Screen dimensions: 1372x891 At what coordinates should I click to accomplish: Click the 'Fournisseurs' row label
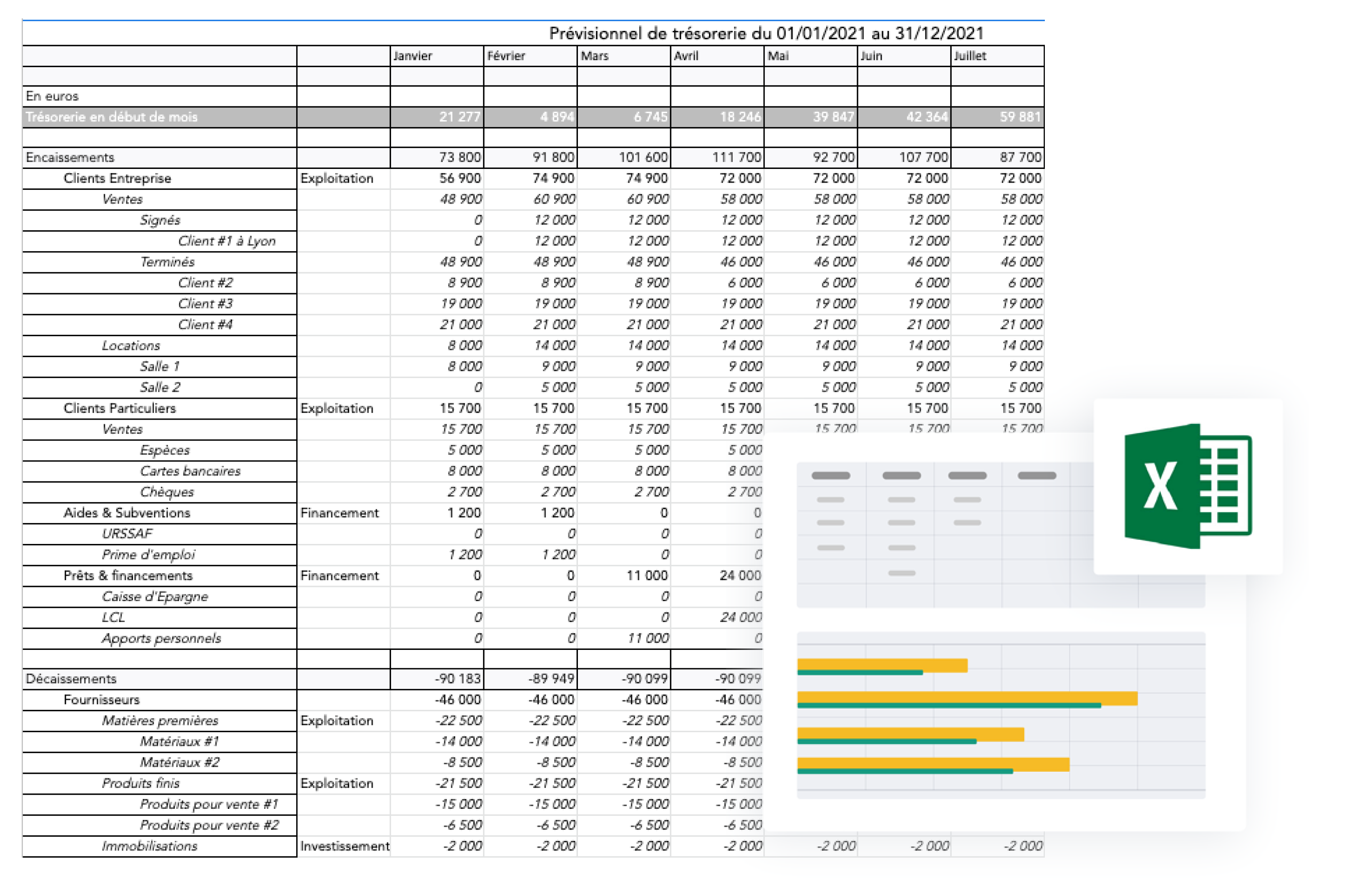click(160, 700)
